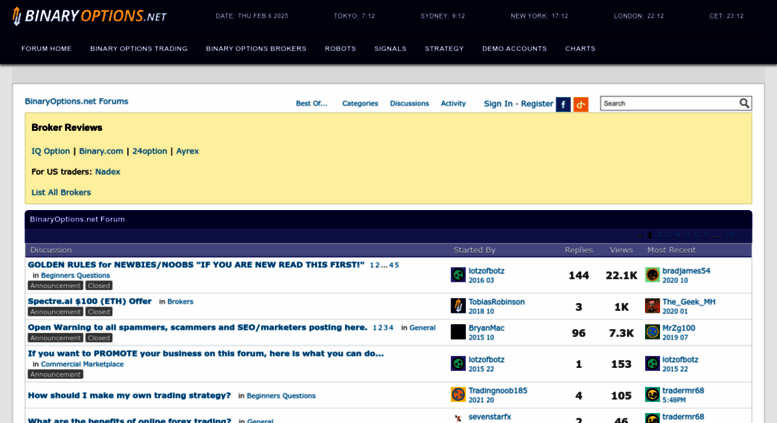
Task: Open lotzofbotz avatar on Golden Rules thread
Action: [x=458, y=274]
